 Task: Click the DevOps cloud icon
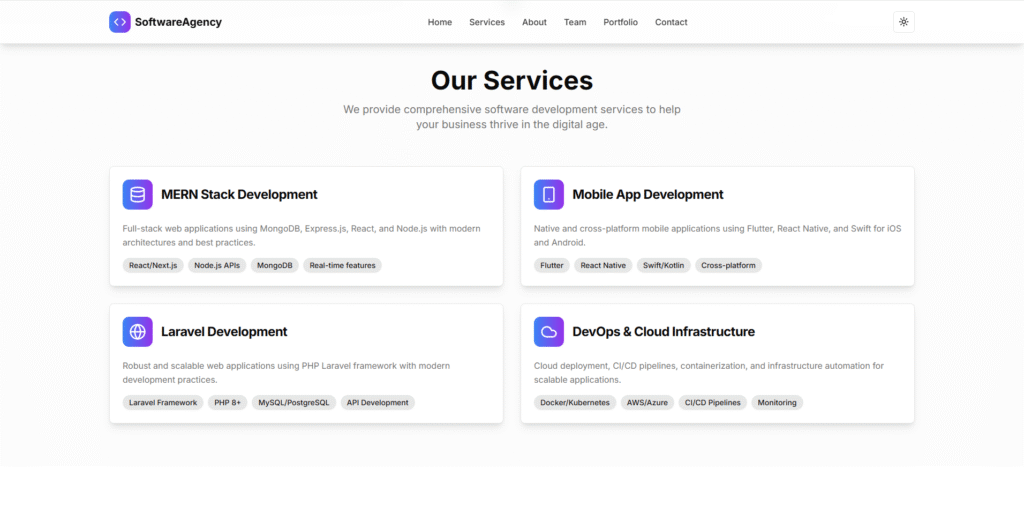[x=549, y=331]
